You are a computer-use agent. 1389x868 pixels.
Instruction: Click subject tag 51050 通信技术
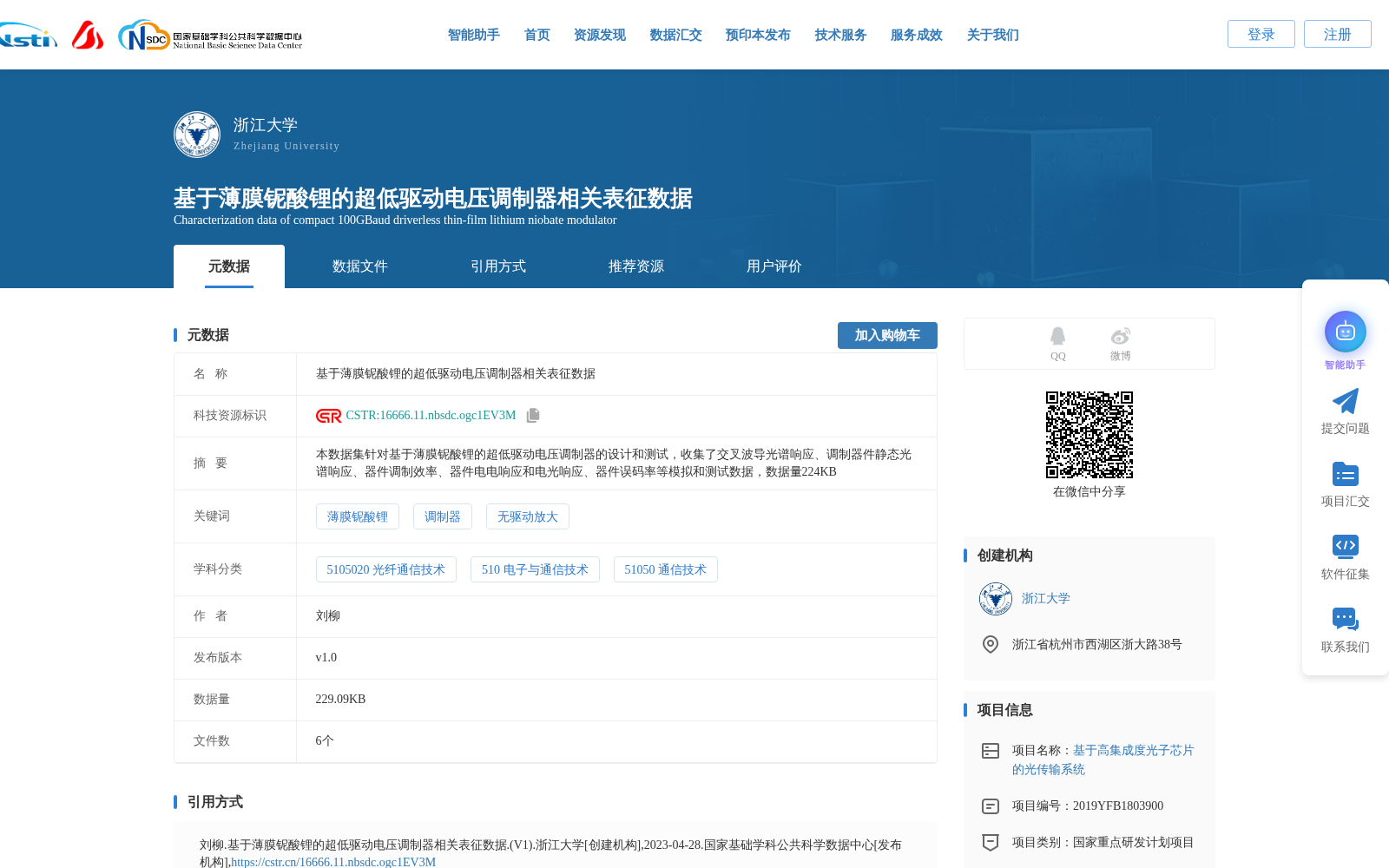666,569
